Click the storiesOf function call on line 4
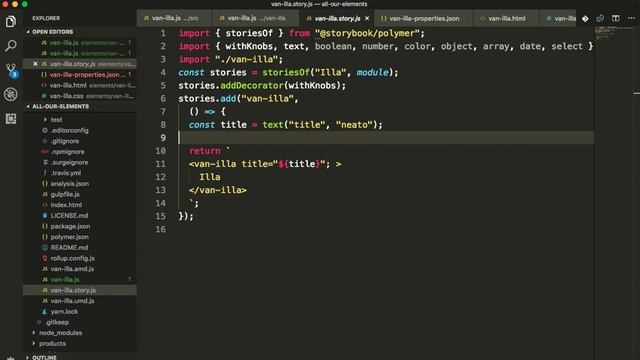The height and width of the screenshot is (360, 640). [286, 72]
